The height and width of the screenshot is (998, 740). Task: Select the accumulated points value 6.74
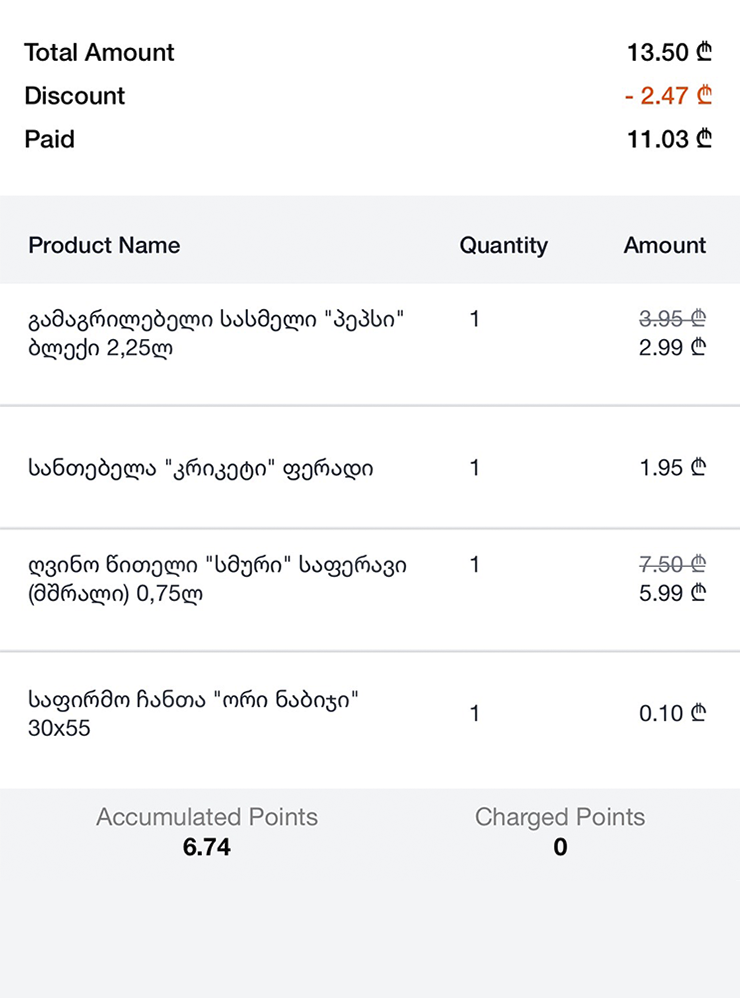click(207, 847)
